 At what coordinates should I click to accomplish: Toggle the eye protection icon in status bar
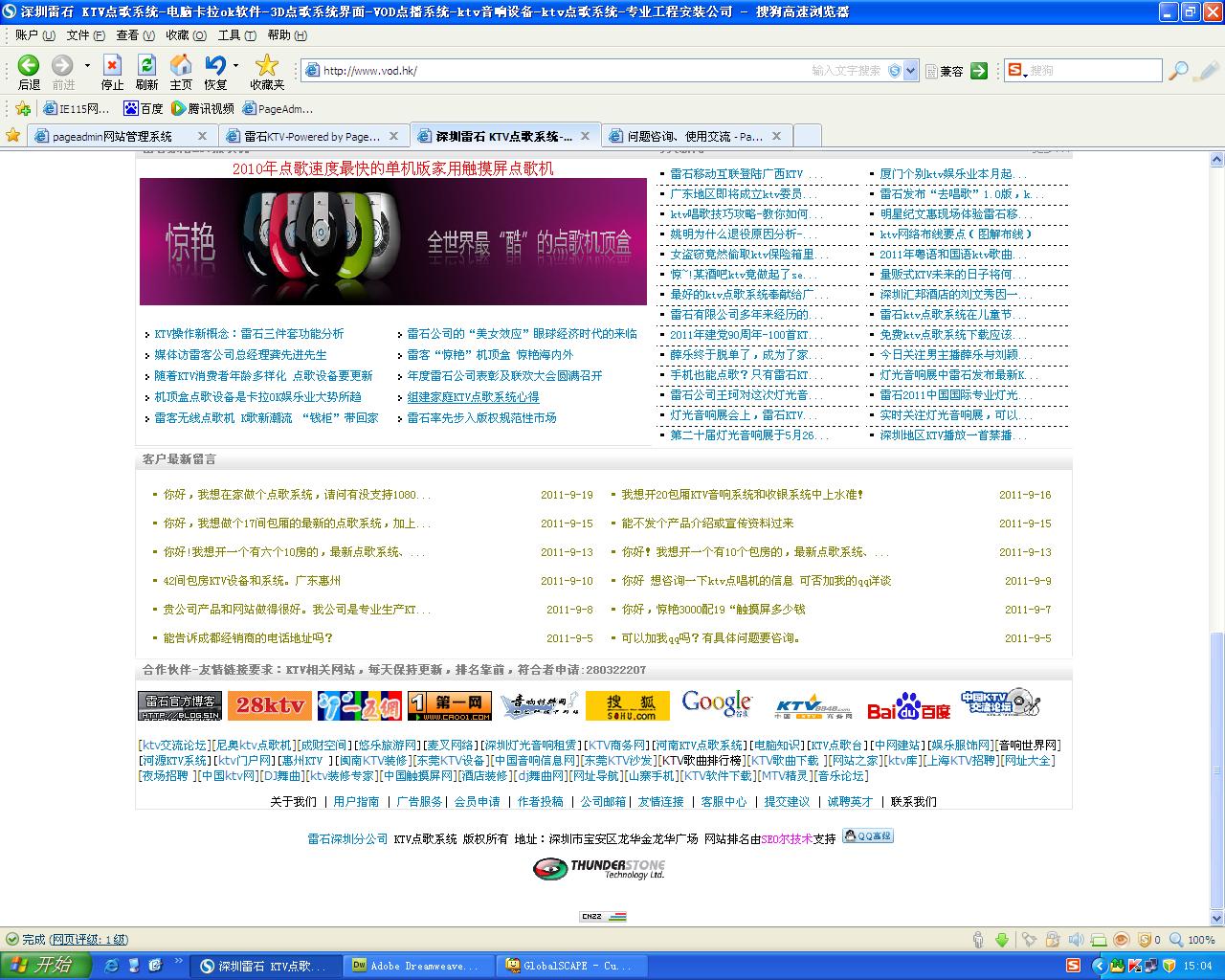pyautogui.click(x=1121, y=940)
